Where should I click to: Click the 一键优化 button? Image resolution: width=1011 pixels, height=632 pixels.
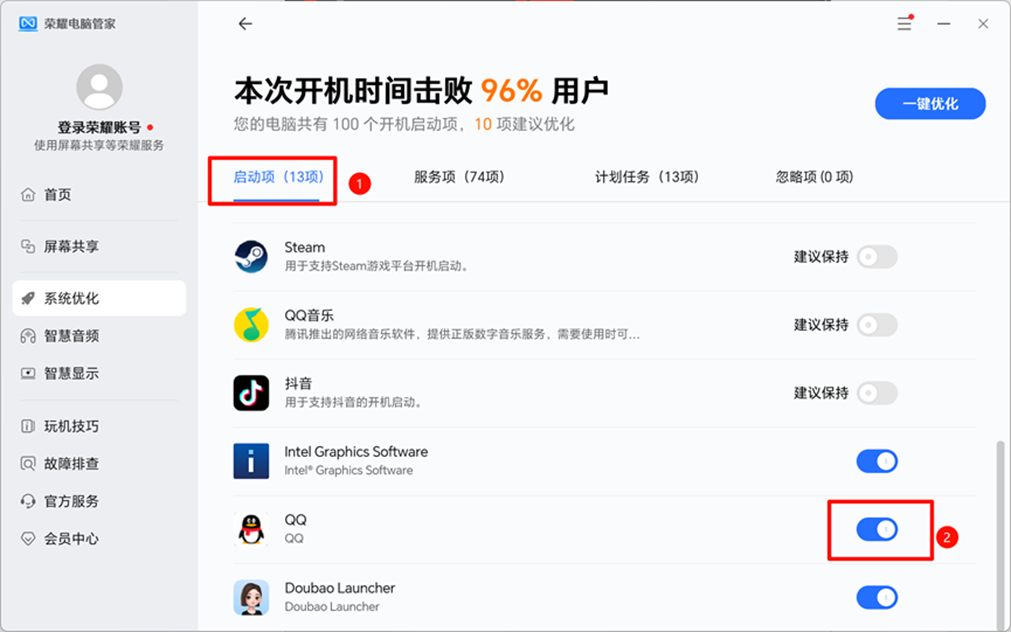[x=930, y=104]
